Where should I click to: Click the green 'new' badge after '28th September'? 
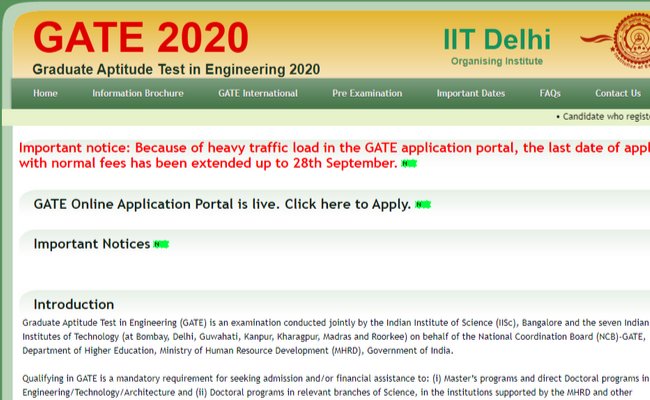409,163
